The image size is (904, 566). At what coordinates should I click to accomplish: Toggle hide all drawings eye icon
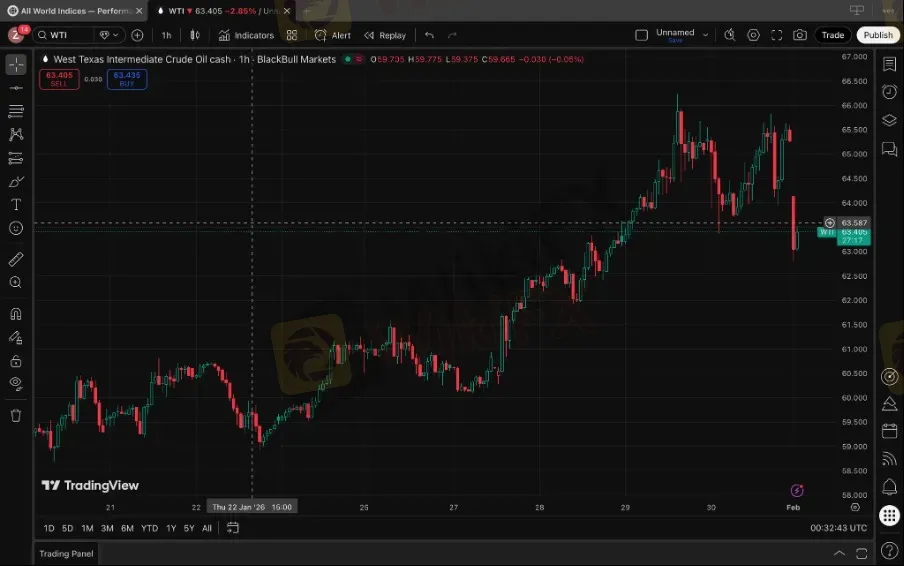(x=16, y=384)
